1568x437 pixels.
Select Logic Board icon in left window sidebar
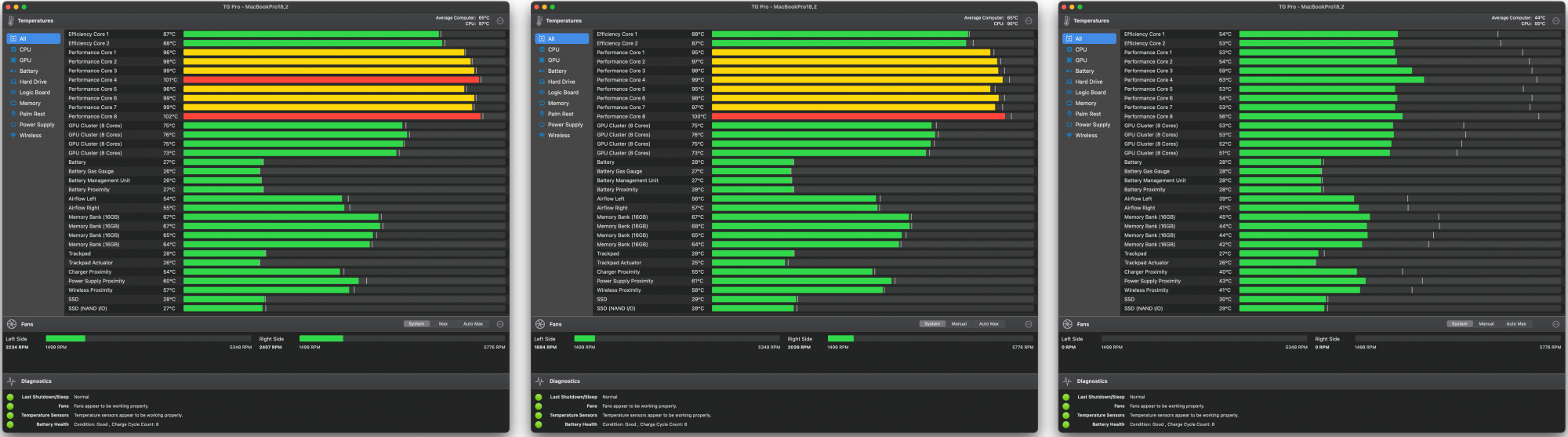13,93
